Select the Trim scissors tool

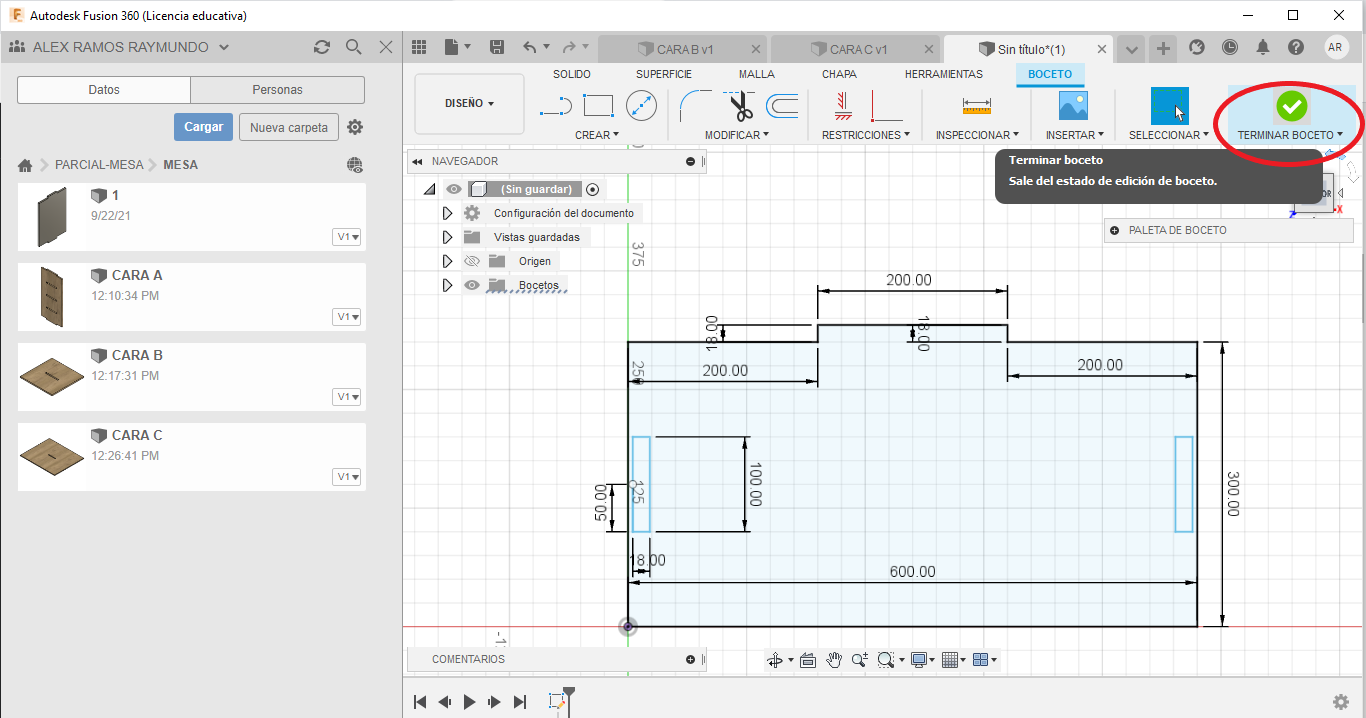[740, 105]
